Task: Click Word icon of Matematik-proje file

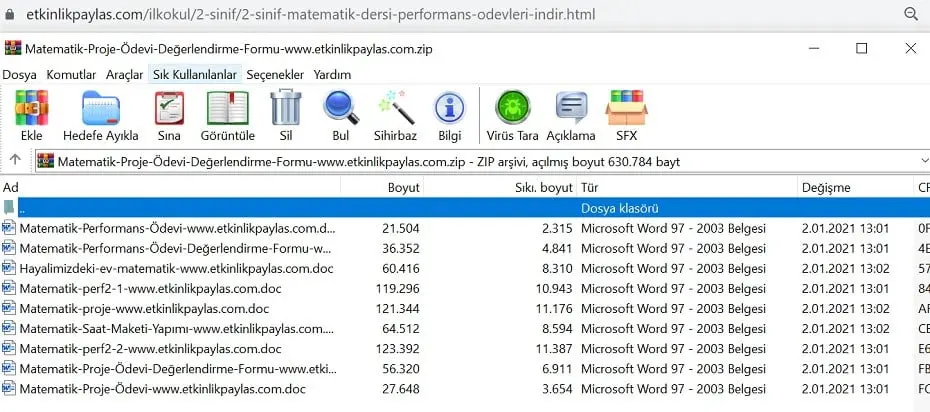Action: tap(9, 309)
